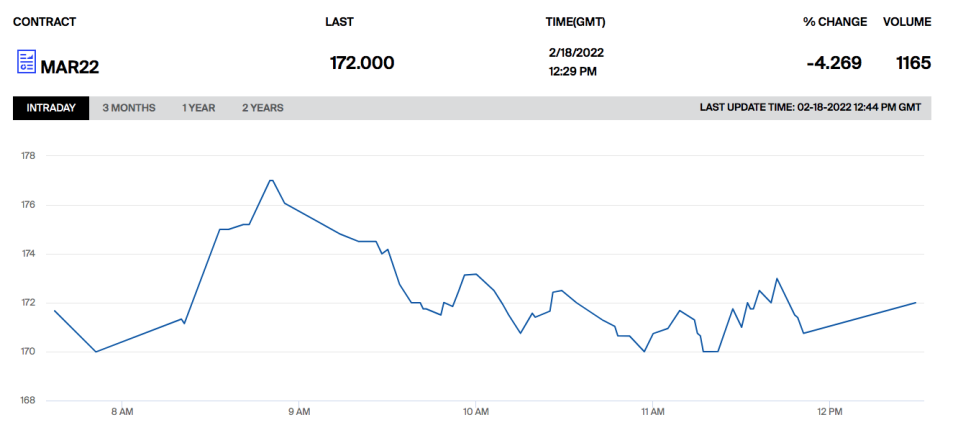Click the 178 y-axis label

(x=28, y=156)
